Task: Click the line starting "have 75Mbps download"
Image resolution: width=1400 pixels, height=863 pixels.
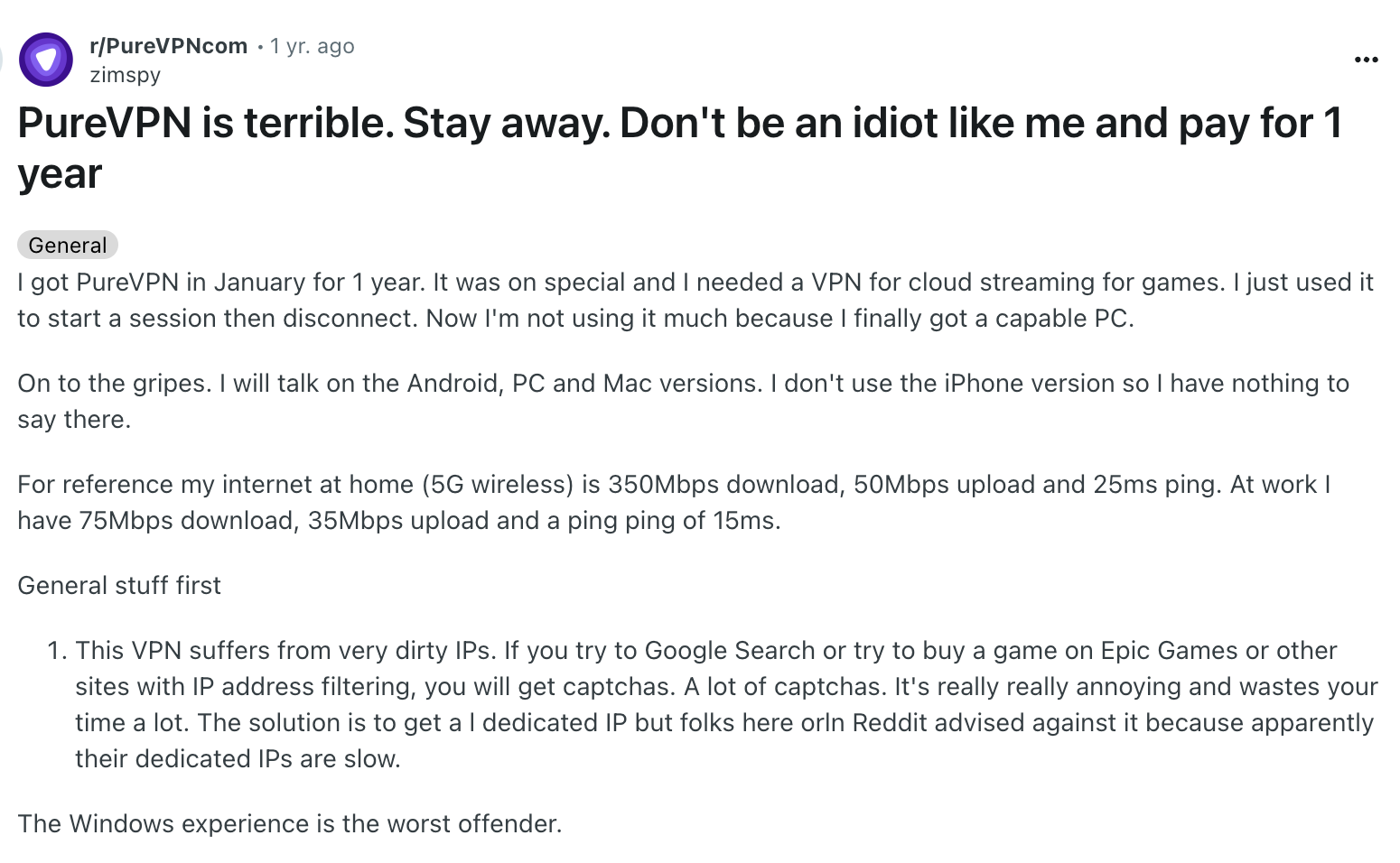Action: pos(399,520)
